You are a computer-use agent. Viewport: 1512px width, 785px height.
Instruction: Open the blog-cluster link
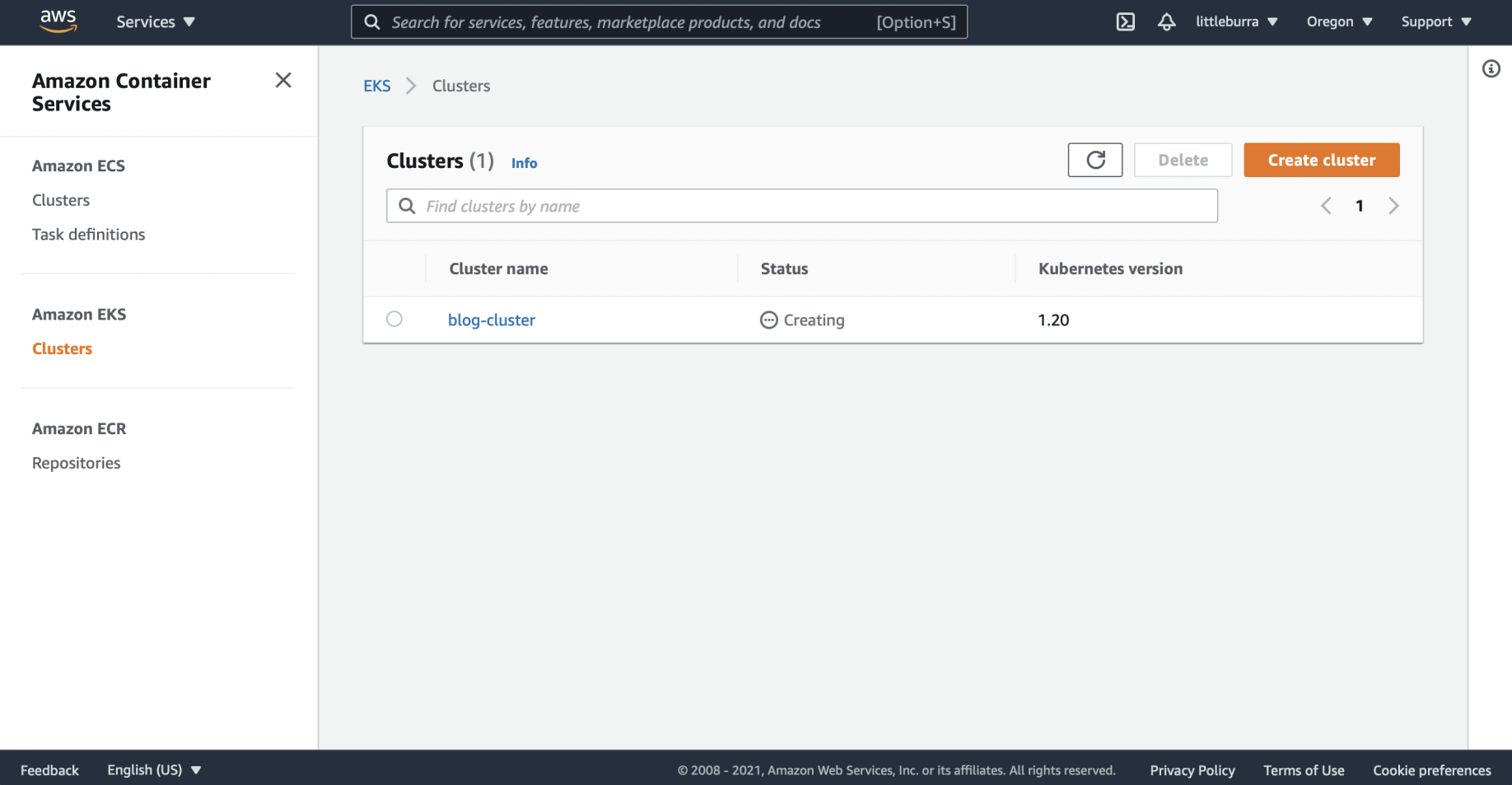tap(491, 320)
